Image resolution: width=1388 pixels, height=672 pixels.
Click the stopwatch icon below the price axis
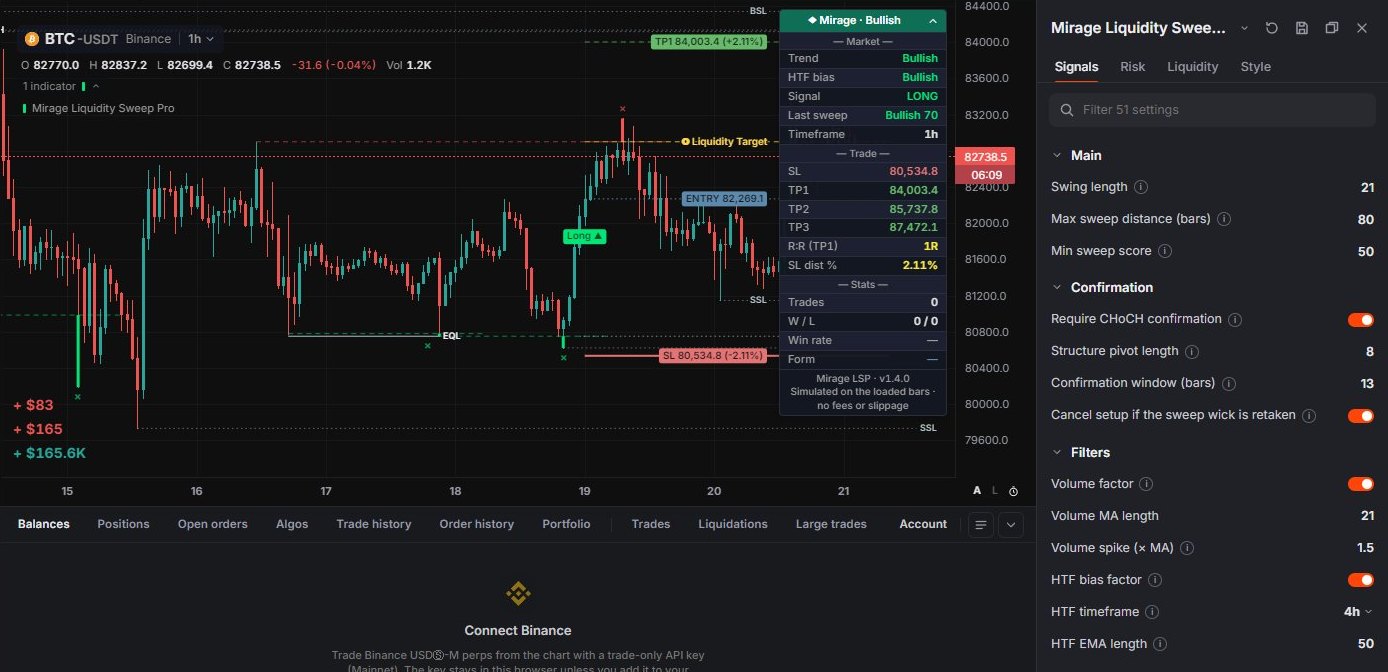[1013, 491]
